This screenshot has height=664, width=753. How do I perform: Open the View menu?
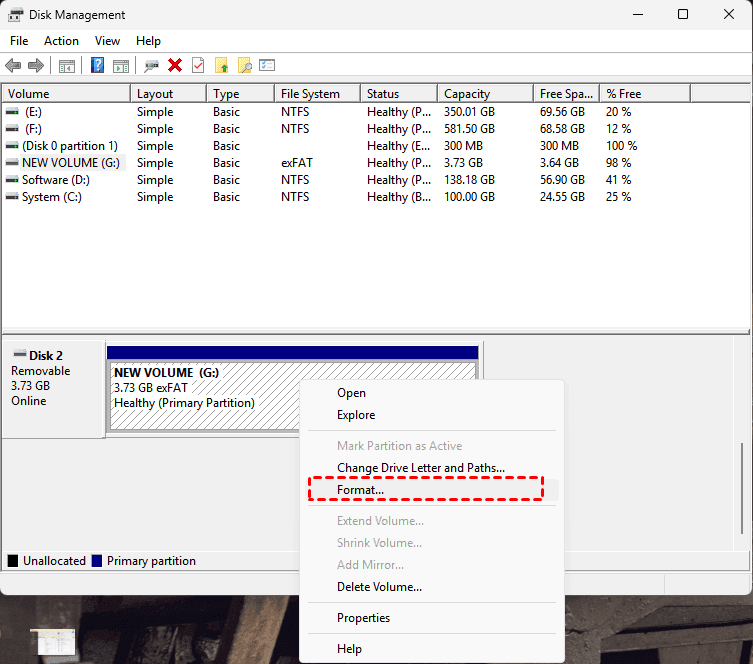(x=107, y=41)
